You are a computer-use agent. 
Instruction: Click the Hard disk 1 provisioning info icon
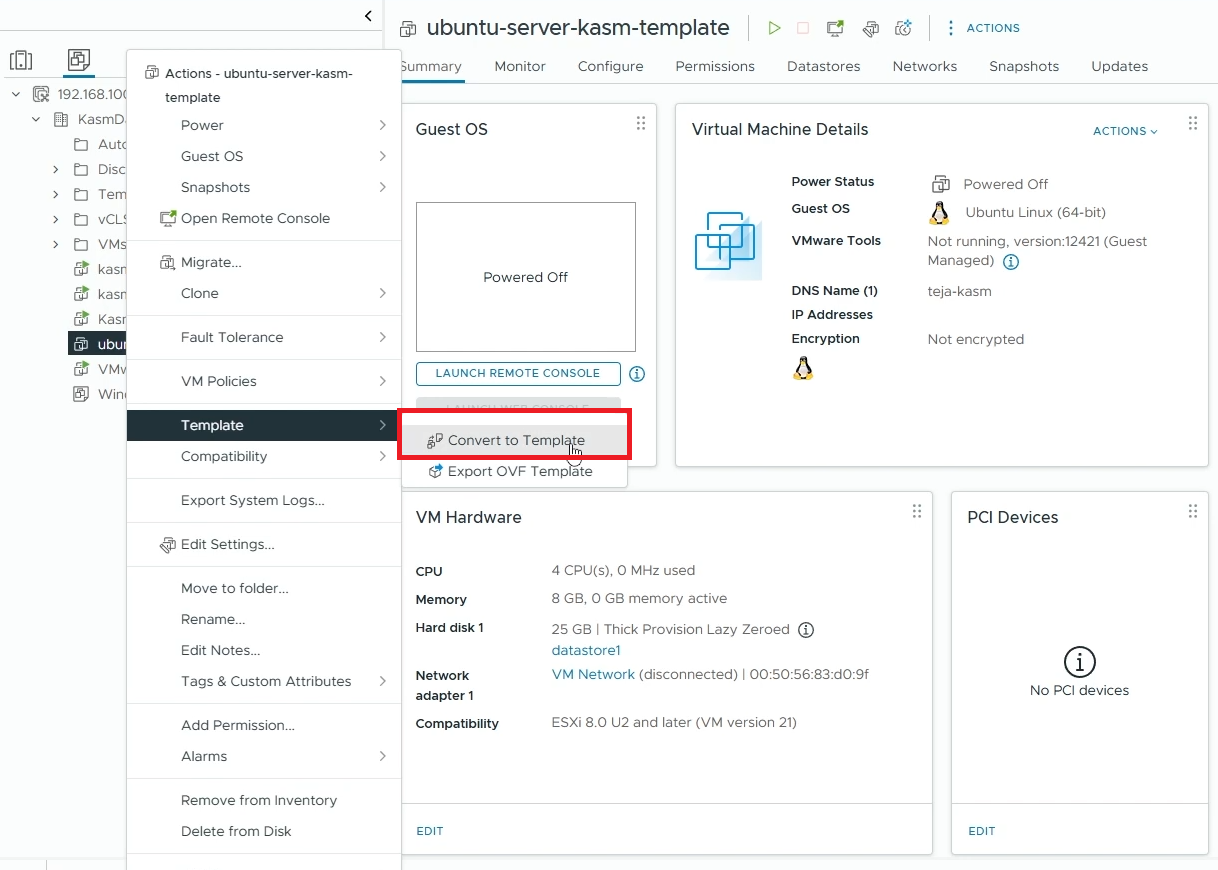coord(806,629)
